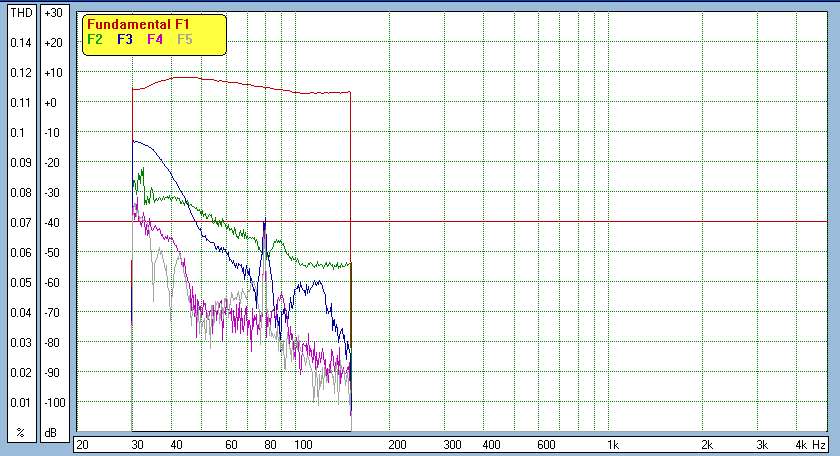Click the +20 dB scale value
Screen dimensions: 840x456
coord(54,43)
